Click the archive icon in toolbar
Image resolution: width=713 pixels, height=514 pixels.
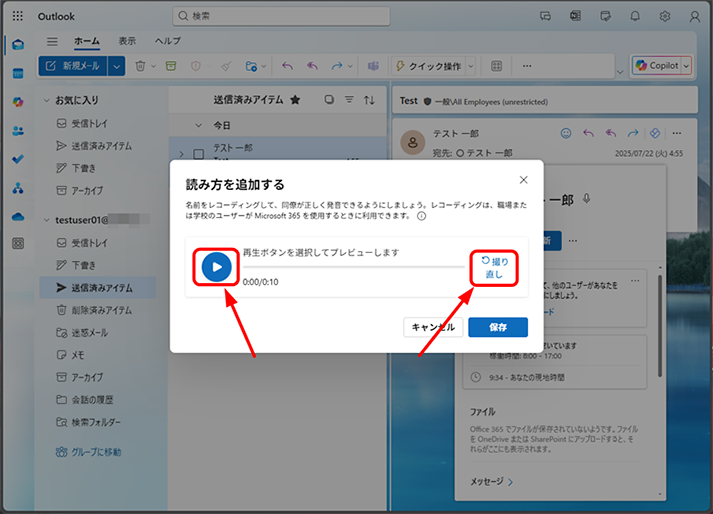coord(171,66)
